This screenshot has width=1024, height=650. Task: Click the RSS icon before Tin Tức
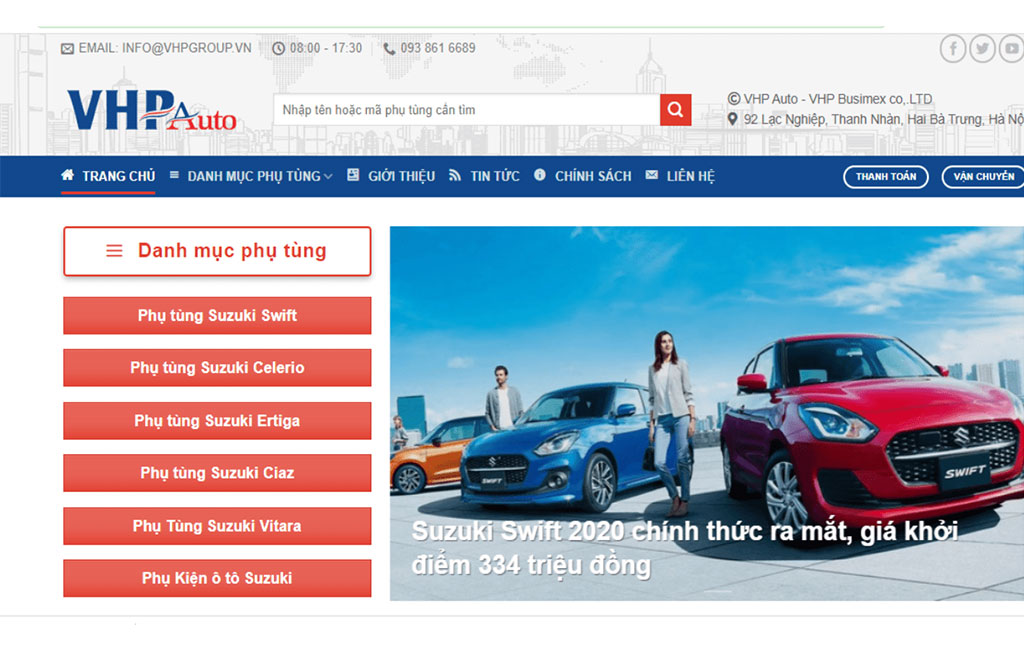(455, 175)
